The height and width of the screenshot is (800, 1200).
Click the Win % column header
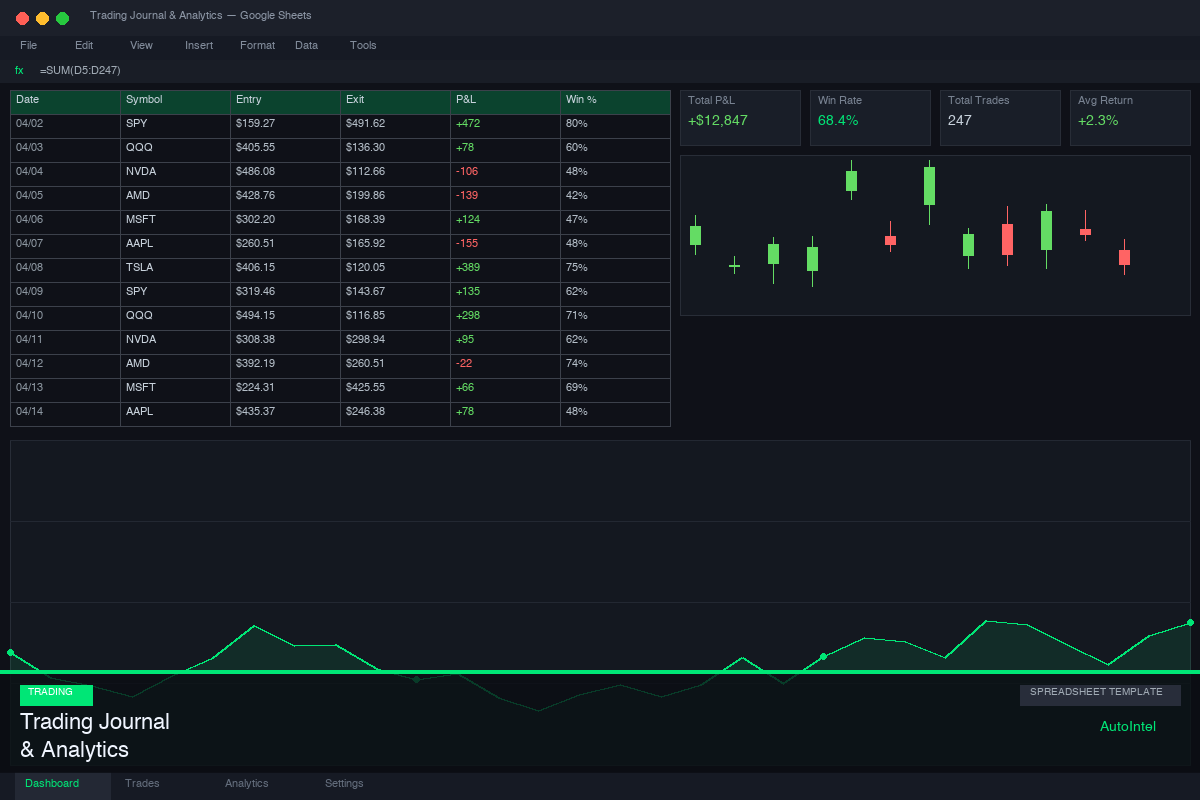point(615,100)
